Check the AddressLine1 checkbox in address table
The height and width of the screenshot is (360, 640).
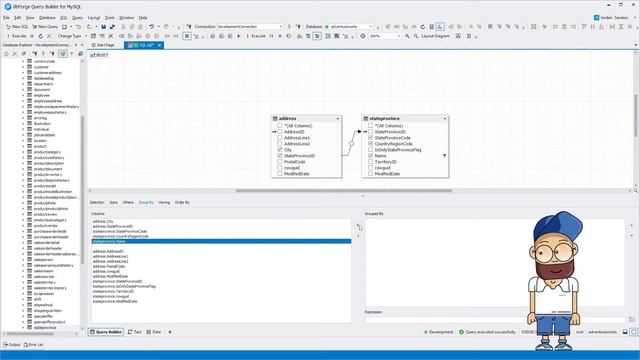280,138
